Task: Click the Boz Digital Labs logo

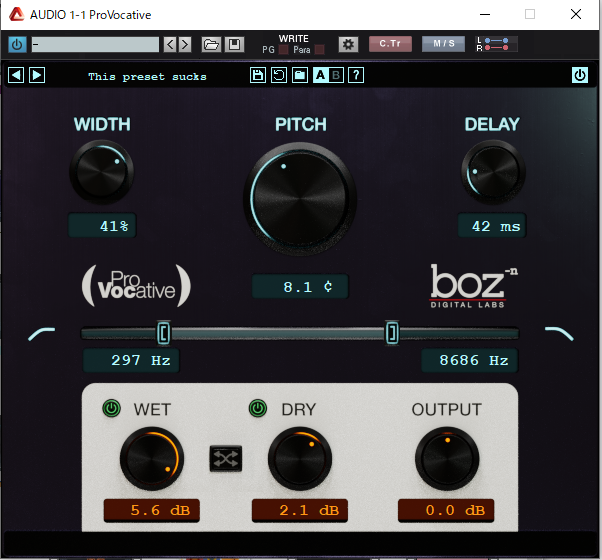Action: point(474,286)
